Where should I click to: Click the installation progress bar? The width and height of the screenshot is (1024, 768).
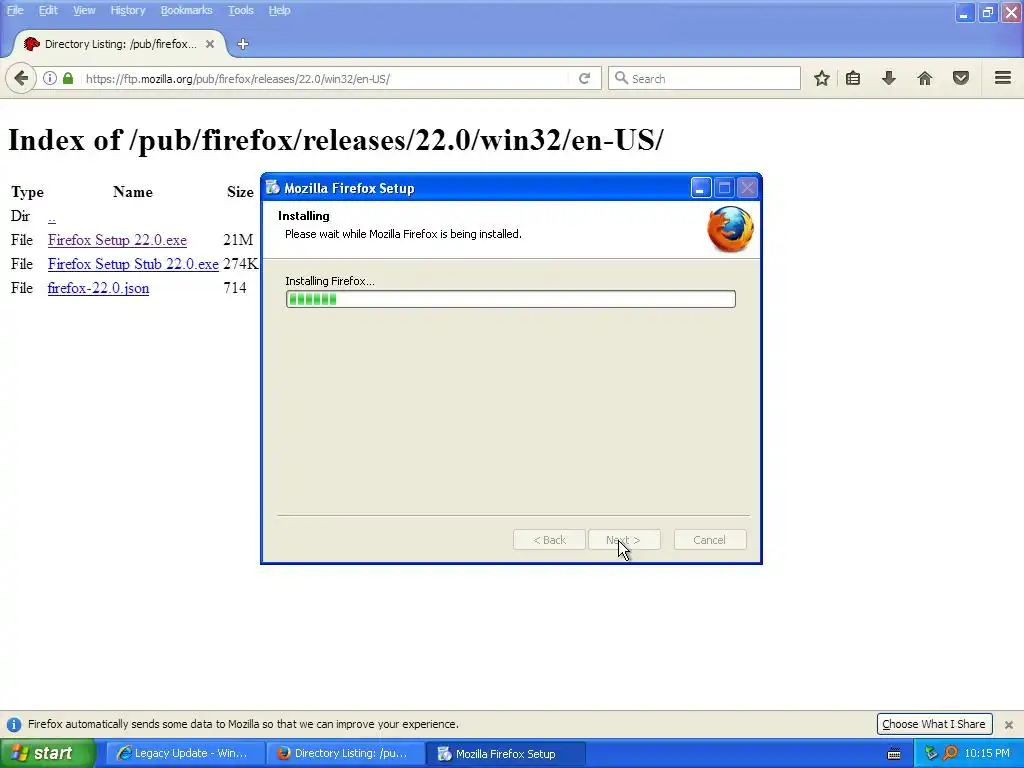pyautogui.click(x=511, y=299)
